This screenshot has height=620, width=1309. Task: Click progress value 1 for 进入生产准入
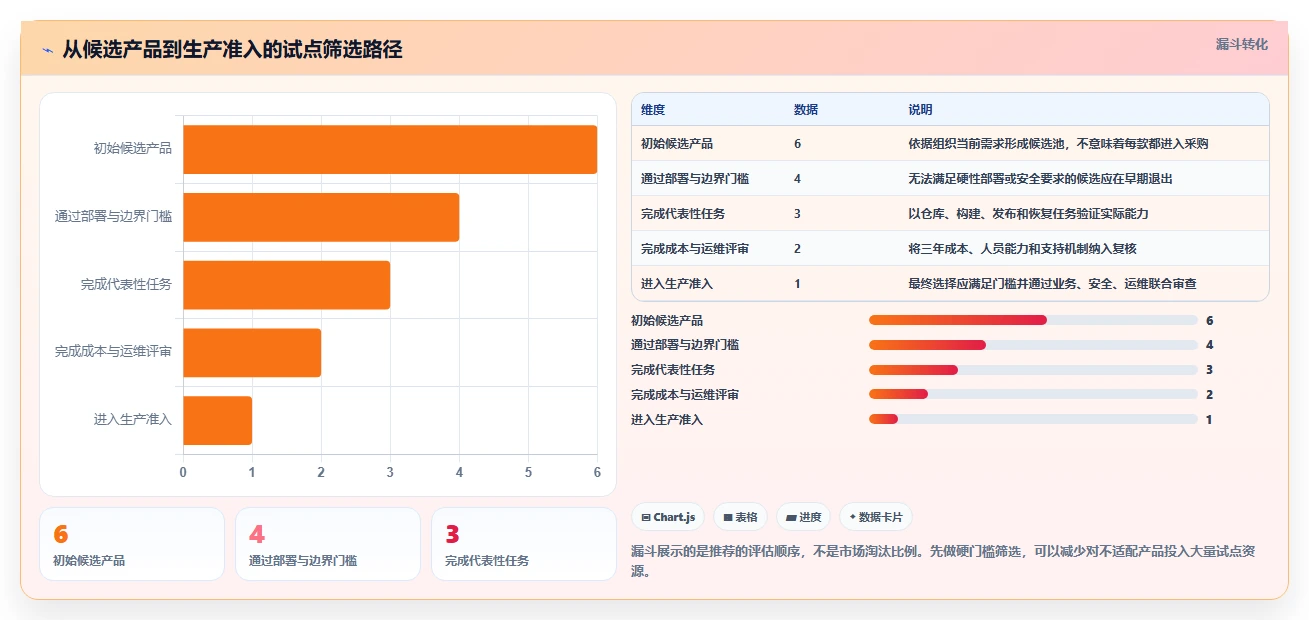pos(1209,420)
